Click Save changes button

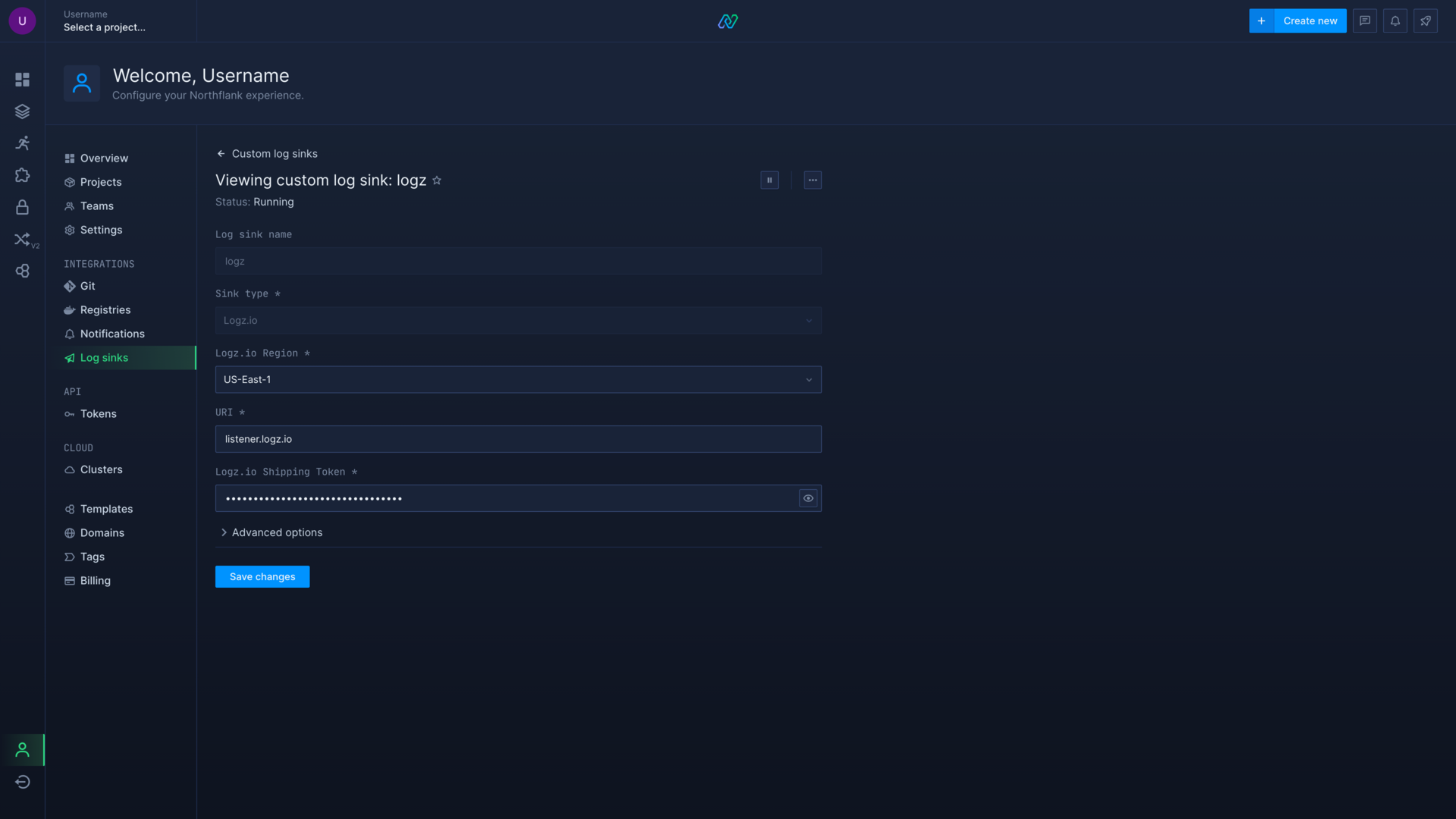tap(262, 576)
